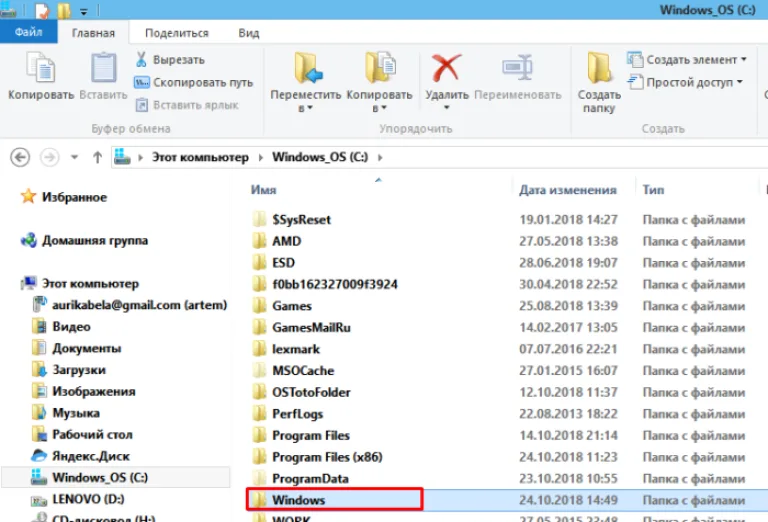Viewport: 768px width, 522px height.
Task: Click the Paste (Вставить) clipboard icon
Action: point(103,68)
